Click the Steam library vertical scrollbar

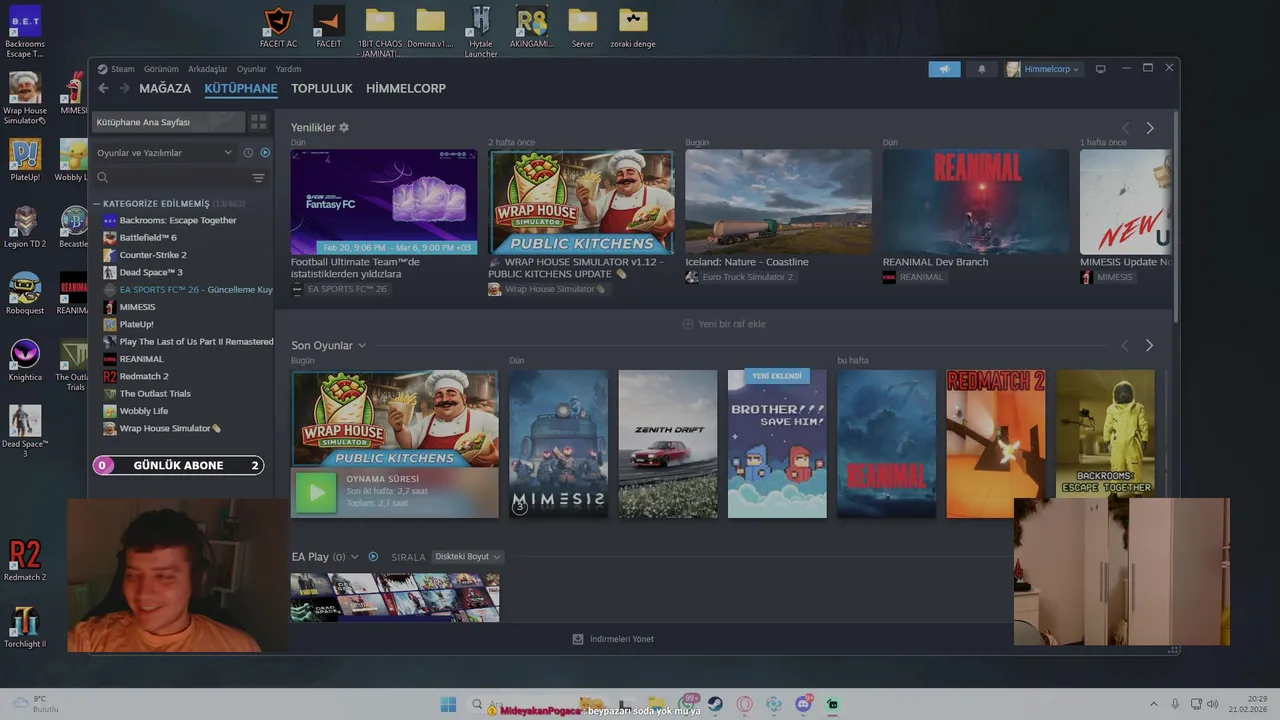(1175, 215)
